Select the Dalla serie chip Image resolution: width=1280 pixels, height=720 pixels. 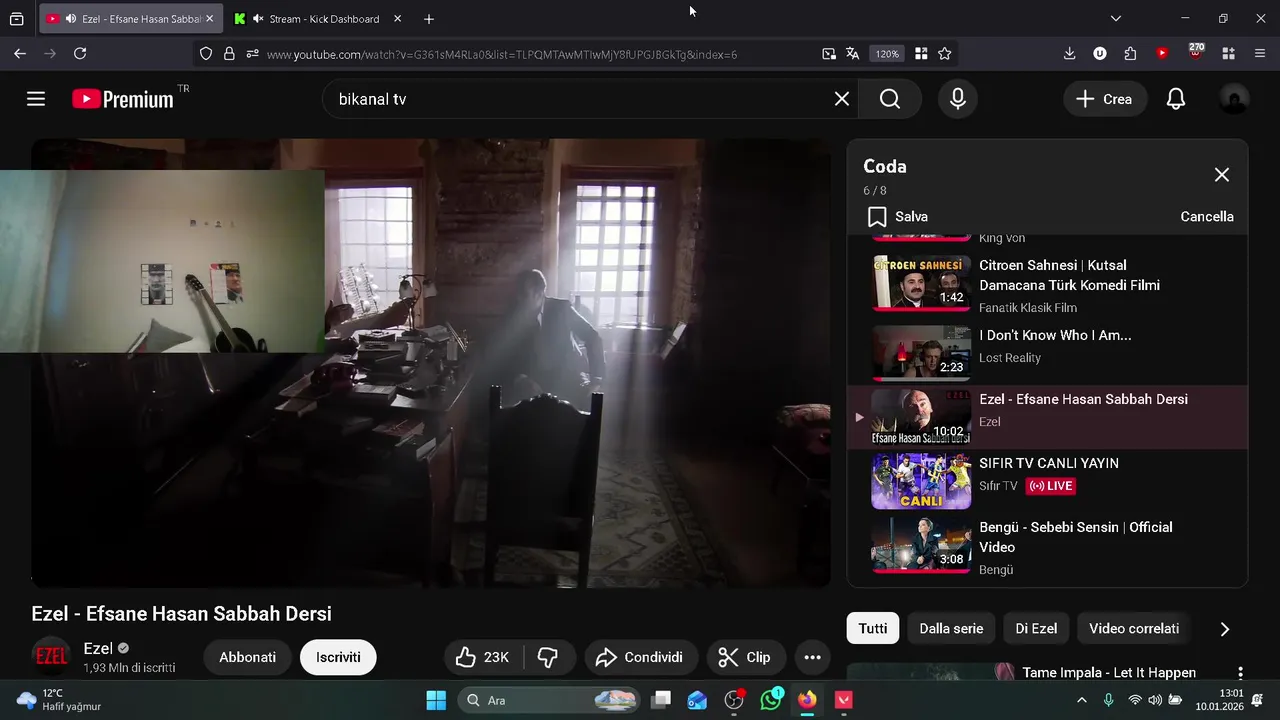click(x=951, y=629)
